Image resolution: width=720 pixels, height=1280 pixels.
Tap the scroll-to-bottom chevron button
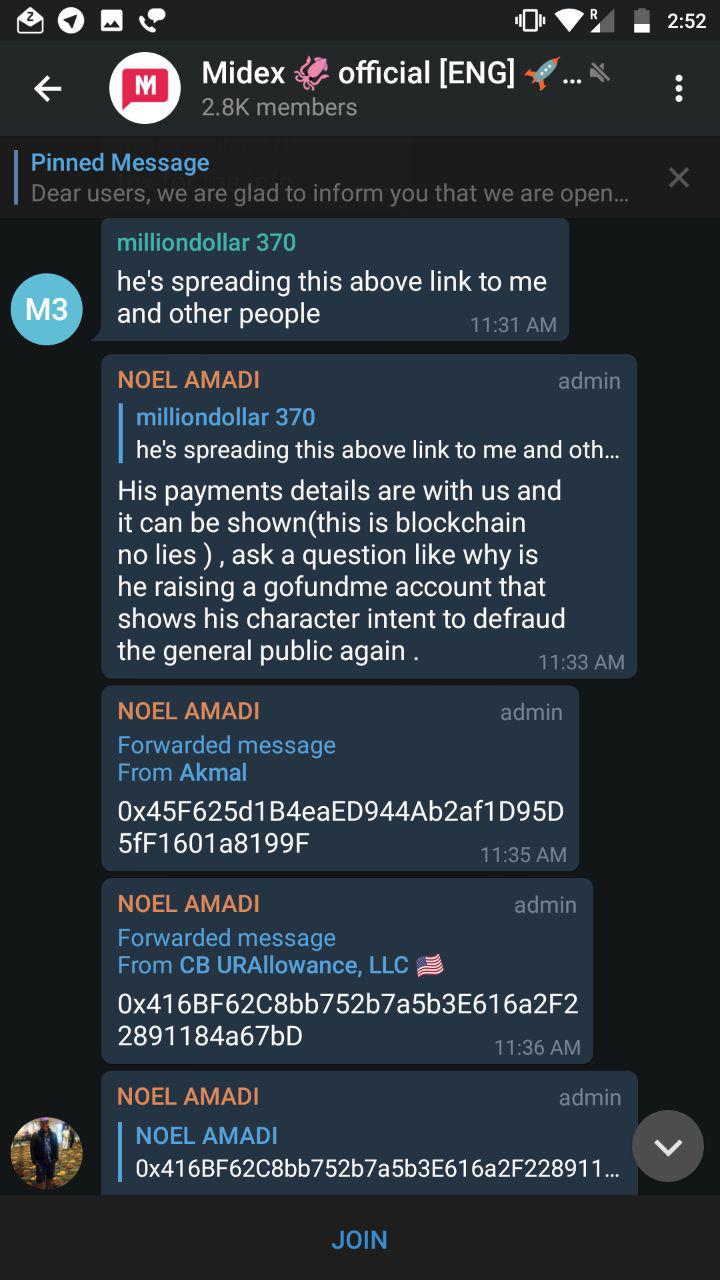[668, 1146]
